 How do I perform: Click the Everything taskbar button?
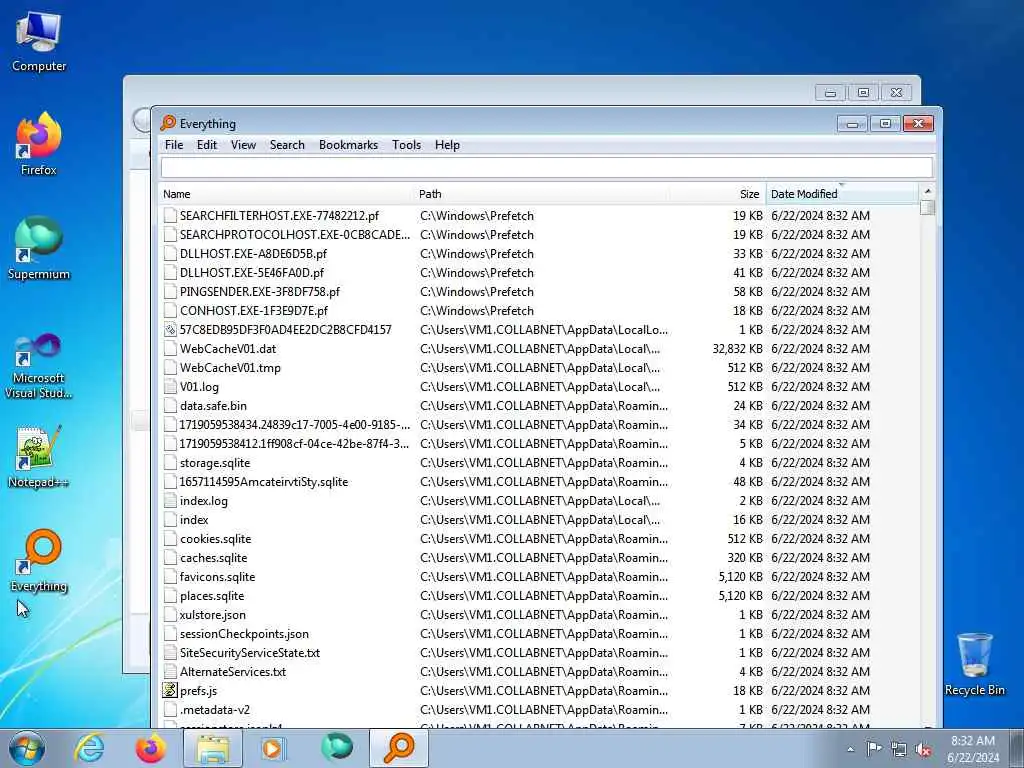pyautogui.click(x=399, y=748)
